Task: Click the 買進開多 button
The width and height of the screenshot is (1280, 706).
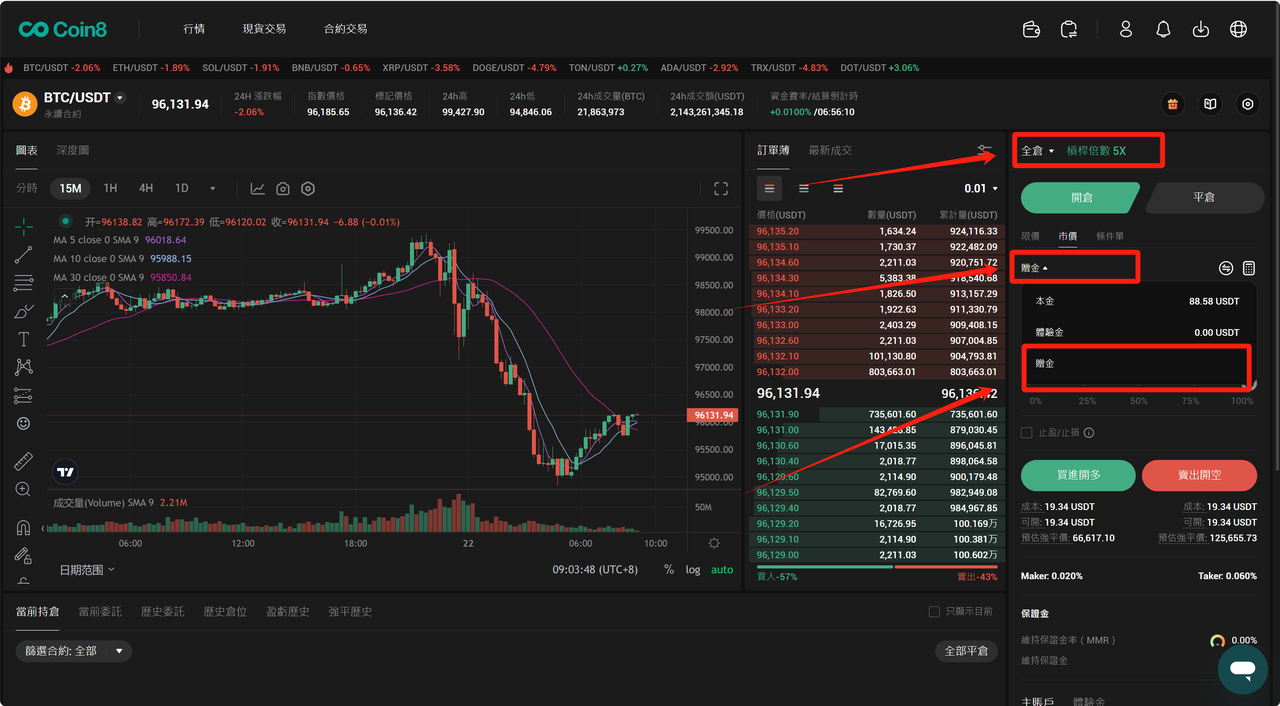Action: 1077,475
